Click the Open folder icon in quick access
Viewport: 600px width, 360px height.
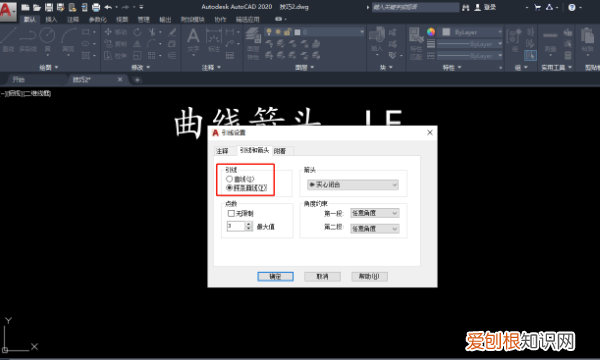(37, 7)
